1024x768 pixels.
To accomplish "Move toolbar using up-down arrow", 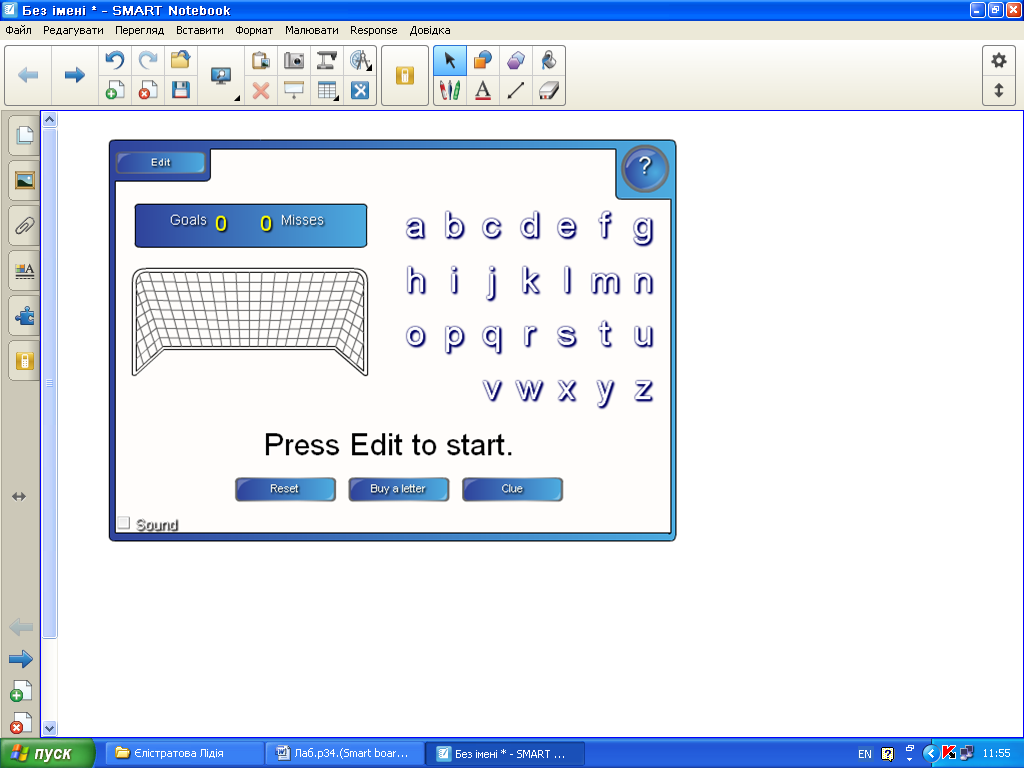I will click(999, 90).
